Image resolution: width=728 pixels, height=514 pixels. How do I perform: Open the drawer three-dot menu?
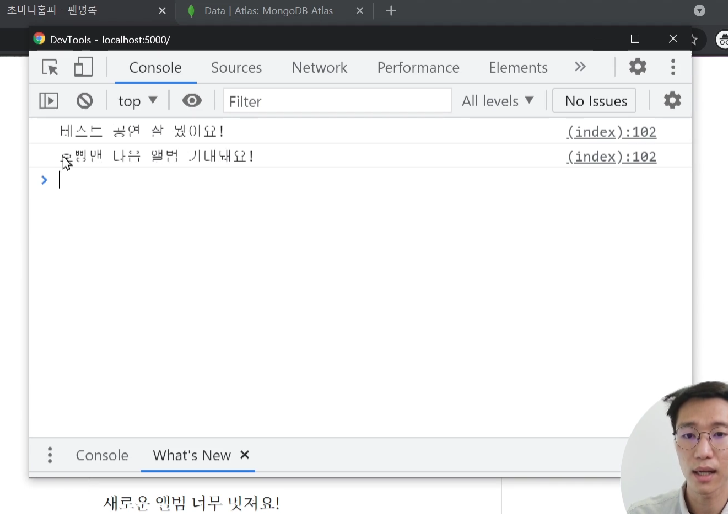point(50,455)
